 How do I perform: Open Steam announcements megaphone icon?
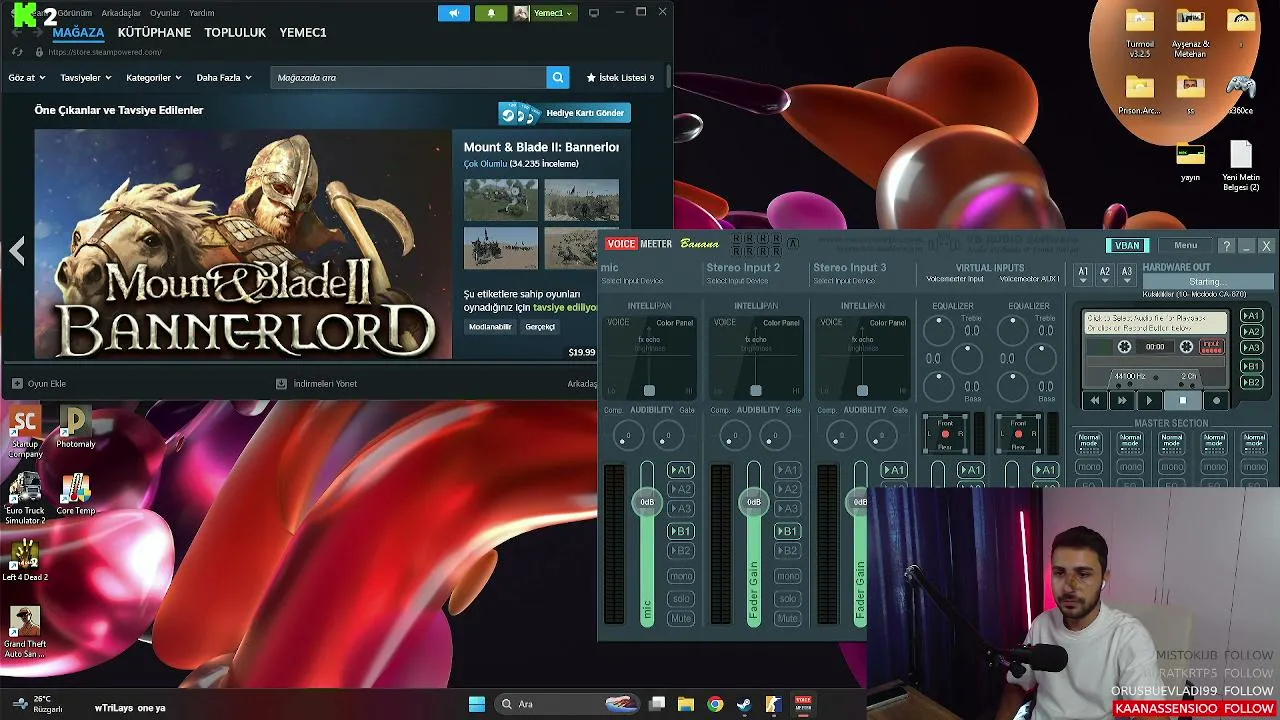coord(453,13)
